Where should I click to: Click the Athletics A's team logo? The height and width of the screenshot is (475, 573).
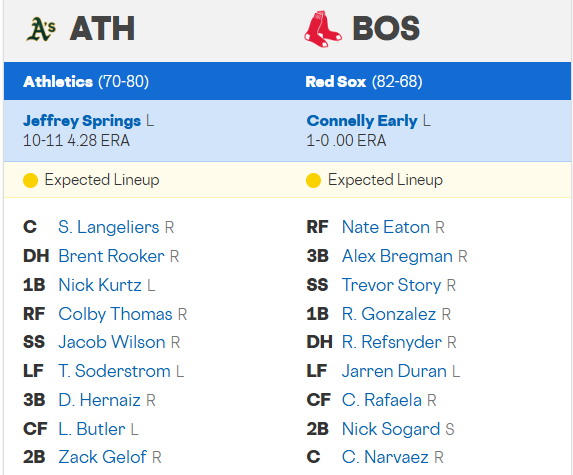point(41,29)
